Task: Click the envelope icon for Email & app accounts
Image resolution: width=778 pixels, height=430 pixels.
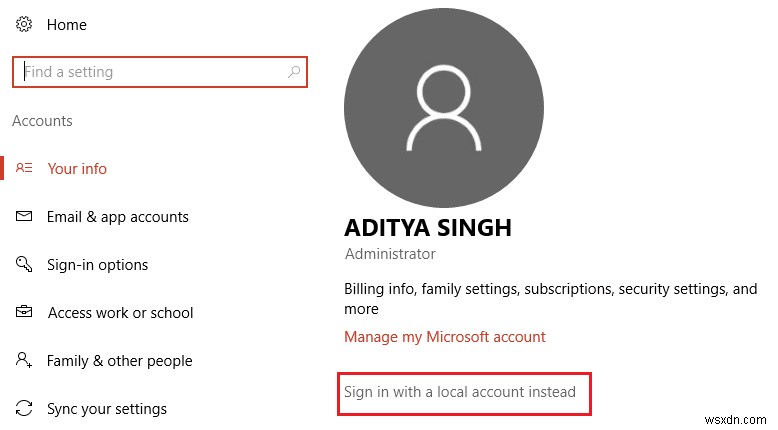Action: coord(25,217)
